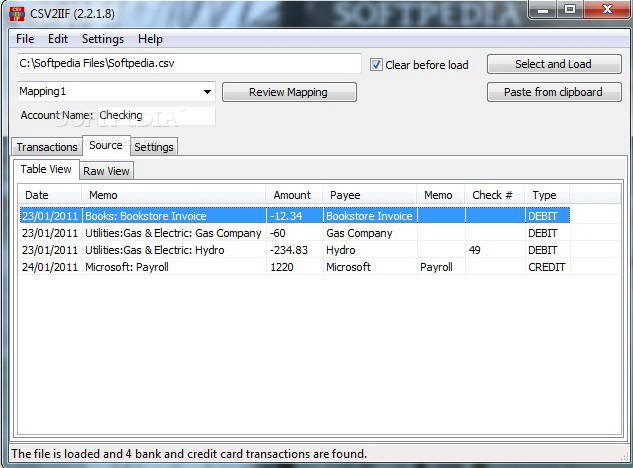Viewport: 633px width, 468px height.
Task: Click the amount 1220 cell
Action: tap(295, 267)
